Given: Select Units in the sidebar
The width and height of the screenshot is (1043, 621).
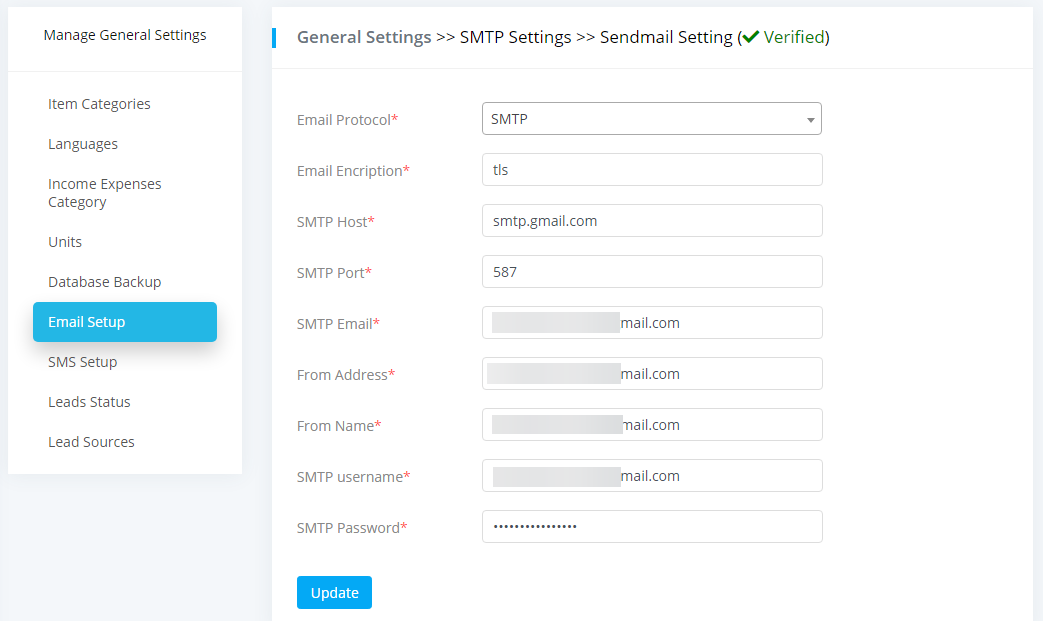Looking at the screenshot, I should [x=65, y=242].
